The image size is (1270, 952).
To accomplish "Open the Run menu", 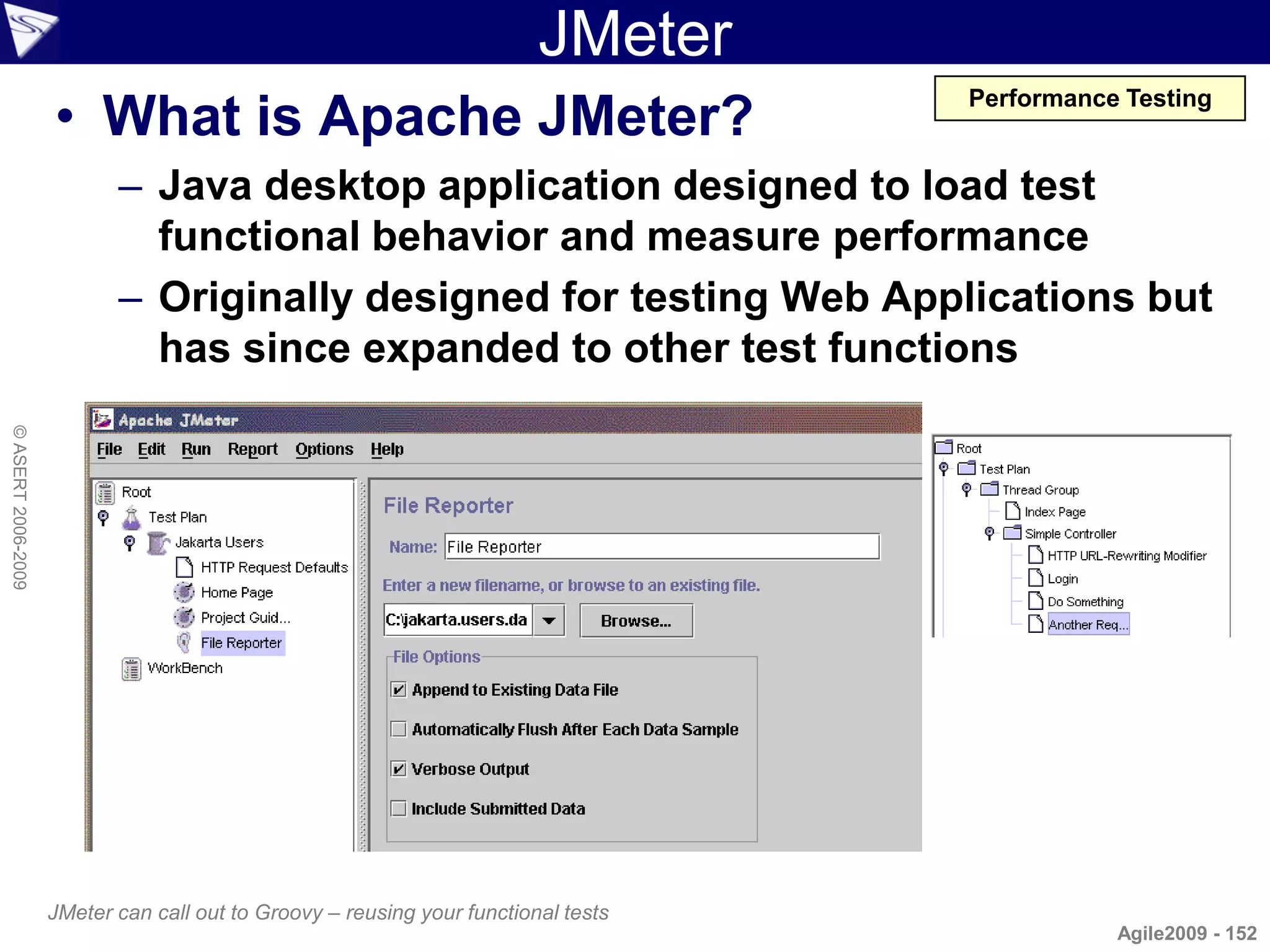I will (x=196, y=449).
